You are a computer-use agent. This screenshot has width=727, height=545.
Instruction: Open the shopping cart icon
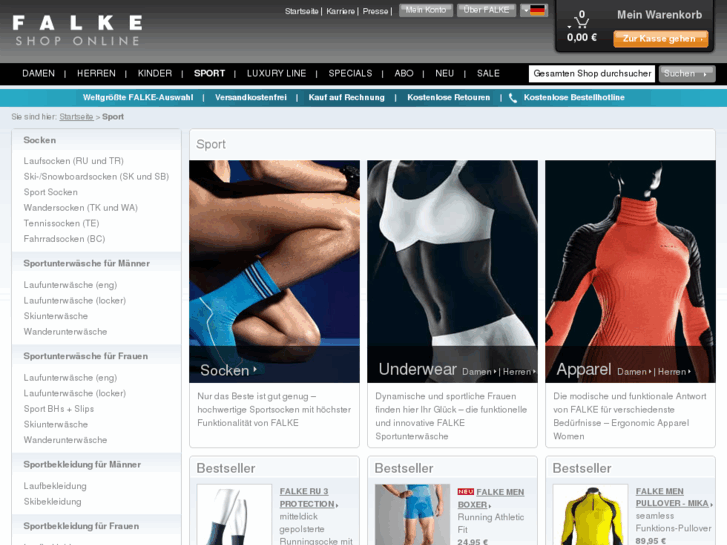(581, 20)
